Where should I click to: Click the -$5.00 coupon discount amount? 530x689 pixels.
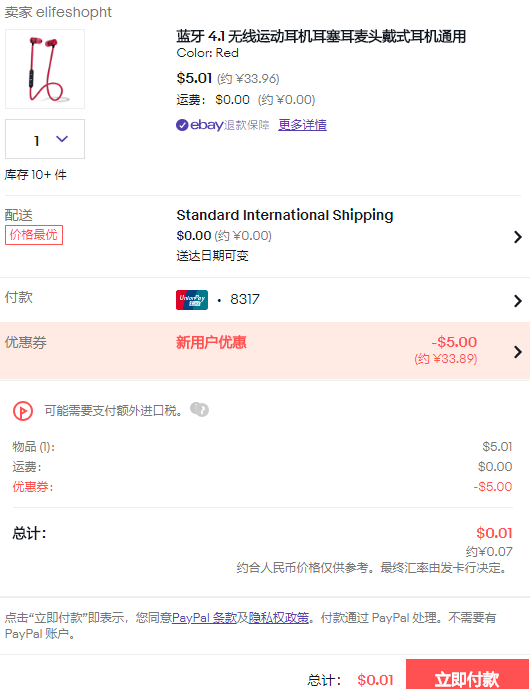[454, 342]
